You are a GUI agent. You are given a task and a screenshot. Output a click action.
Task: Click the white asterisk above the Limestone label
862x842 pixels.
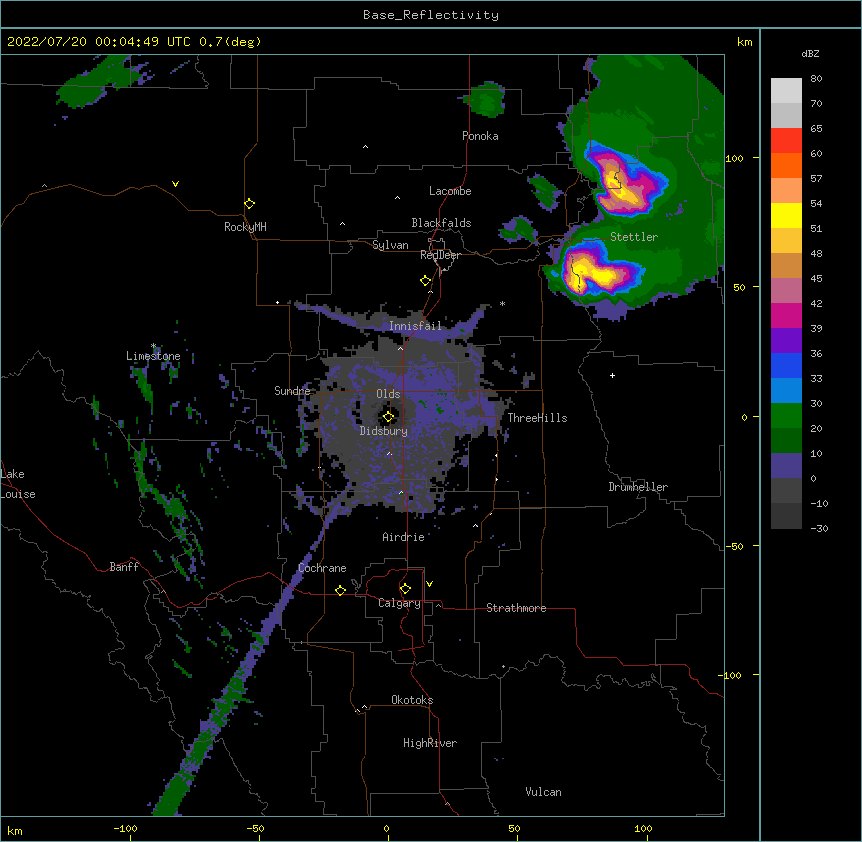[x=154, y=346]
